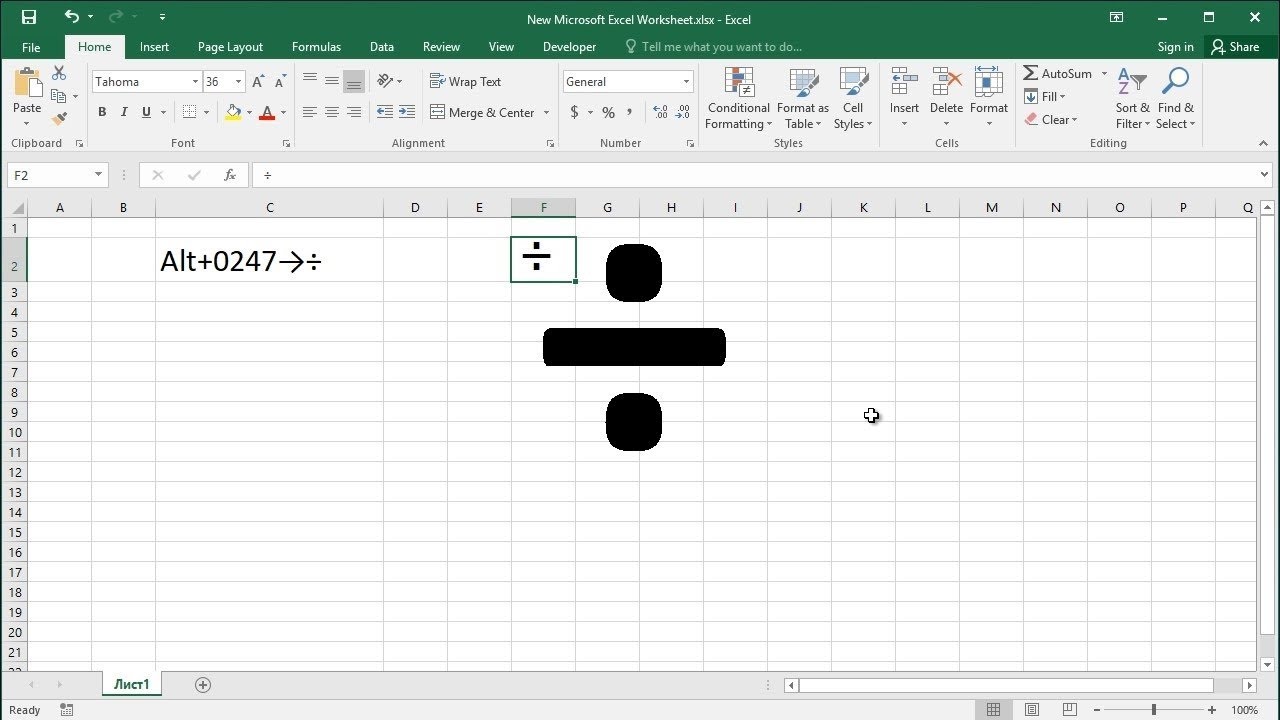This screenshot has height=720, width=1280.
Task: Click the Clear button in Editing group
Action: pyautogui.click(x=1050, y=120)
